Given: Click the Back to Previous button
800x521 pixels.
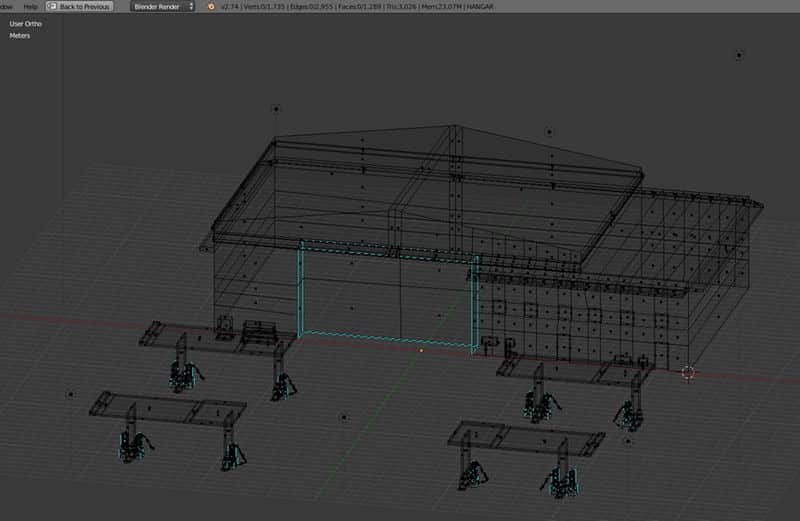Looking at the screenshot, I should click(x=79, y=6).
